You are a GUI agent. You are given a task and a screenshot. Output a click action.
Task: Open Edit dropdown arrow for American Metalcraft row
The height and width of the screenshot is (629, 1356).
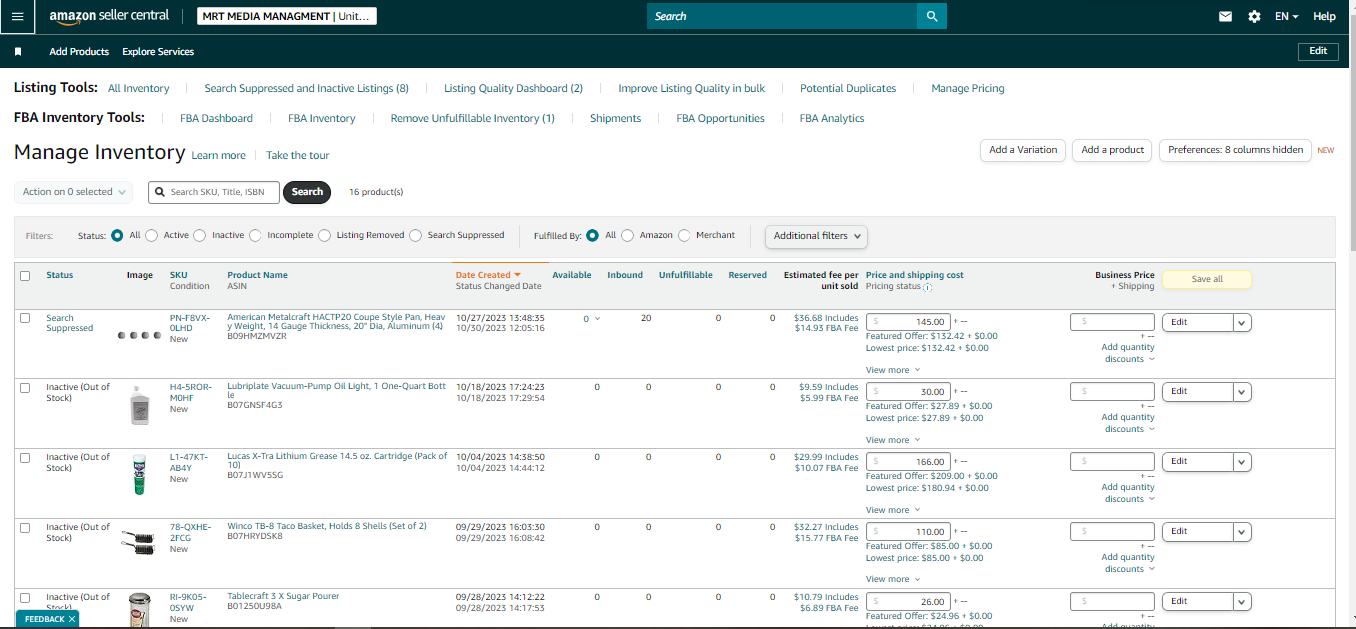tap(1242, 322)
